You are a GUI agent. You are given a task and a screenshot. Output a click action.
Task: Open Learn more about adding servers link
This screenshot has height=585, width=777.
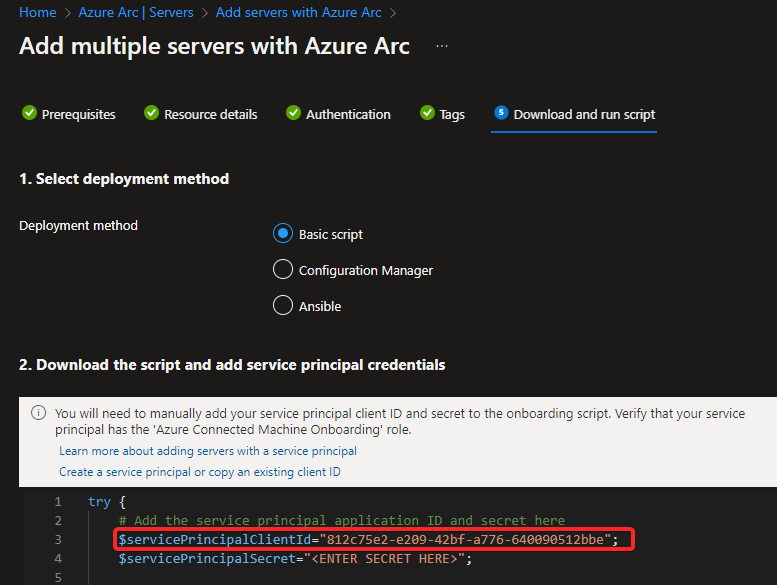point(208,451)
